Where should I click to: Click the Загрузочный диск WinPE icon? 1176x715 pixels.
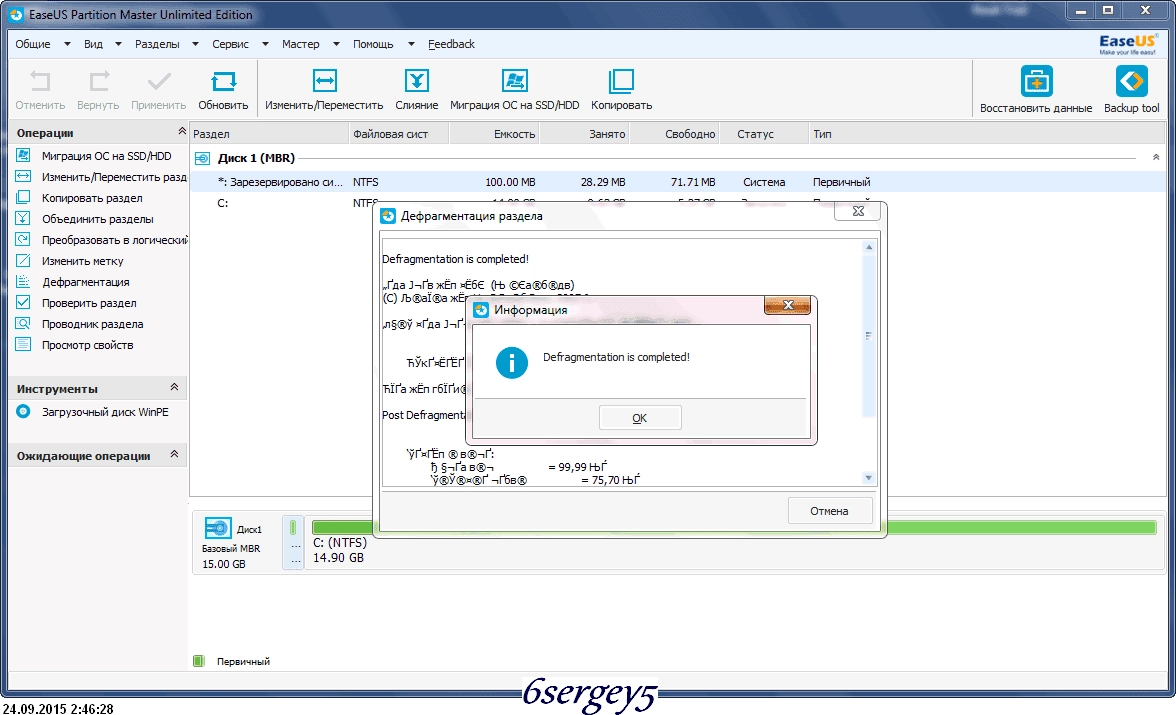click(x=23, y=411)
